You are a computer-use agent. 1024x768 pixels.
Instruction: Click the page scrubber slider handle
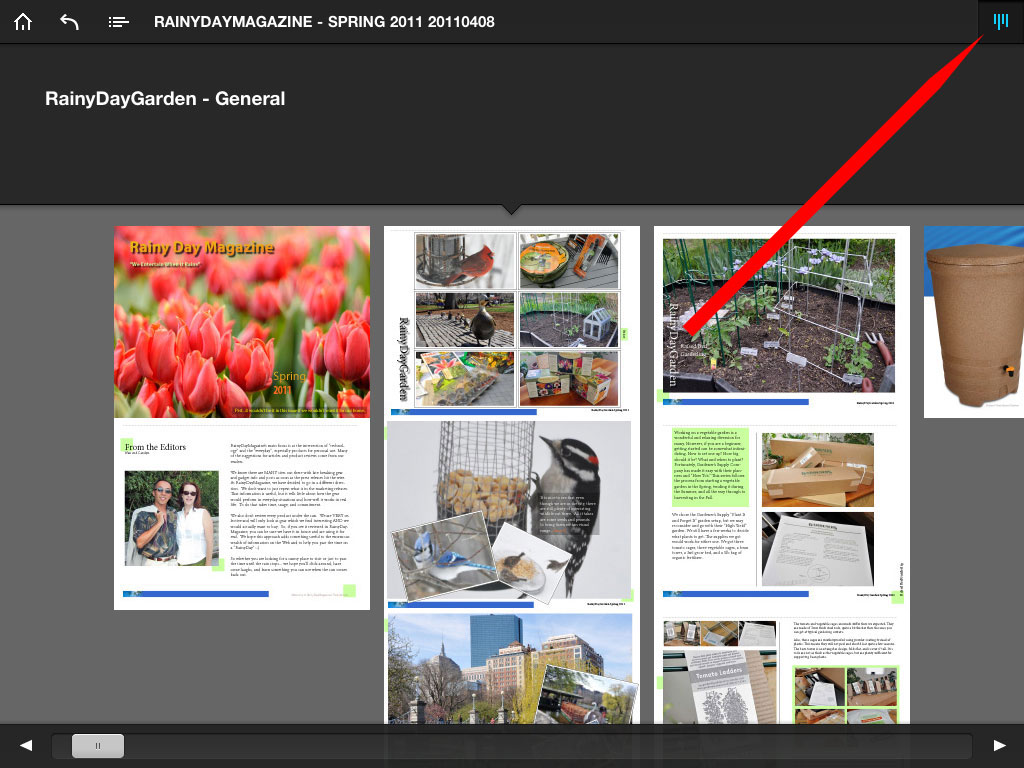tap(98, 746)
